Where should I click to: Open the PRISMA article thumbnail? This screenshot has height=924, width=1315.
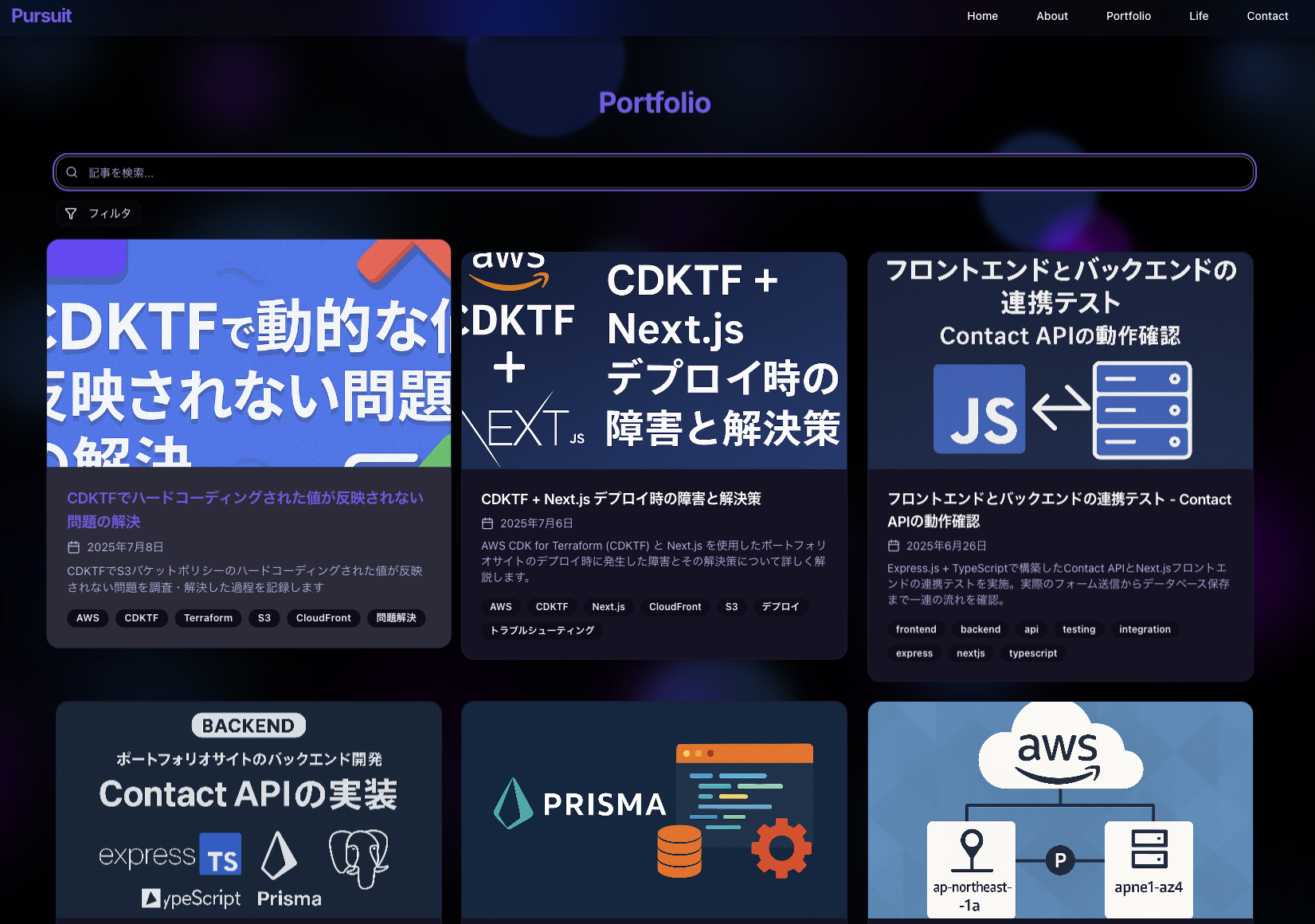(654, 811)
